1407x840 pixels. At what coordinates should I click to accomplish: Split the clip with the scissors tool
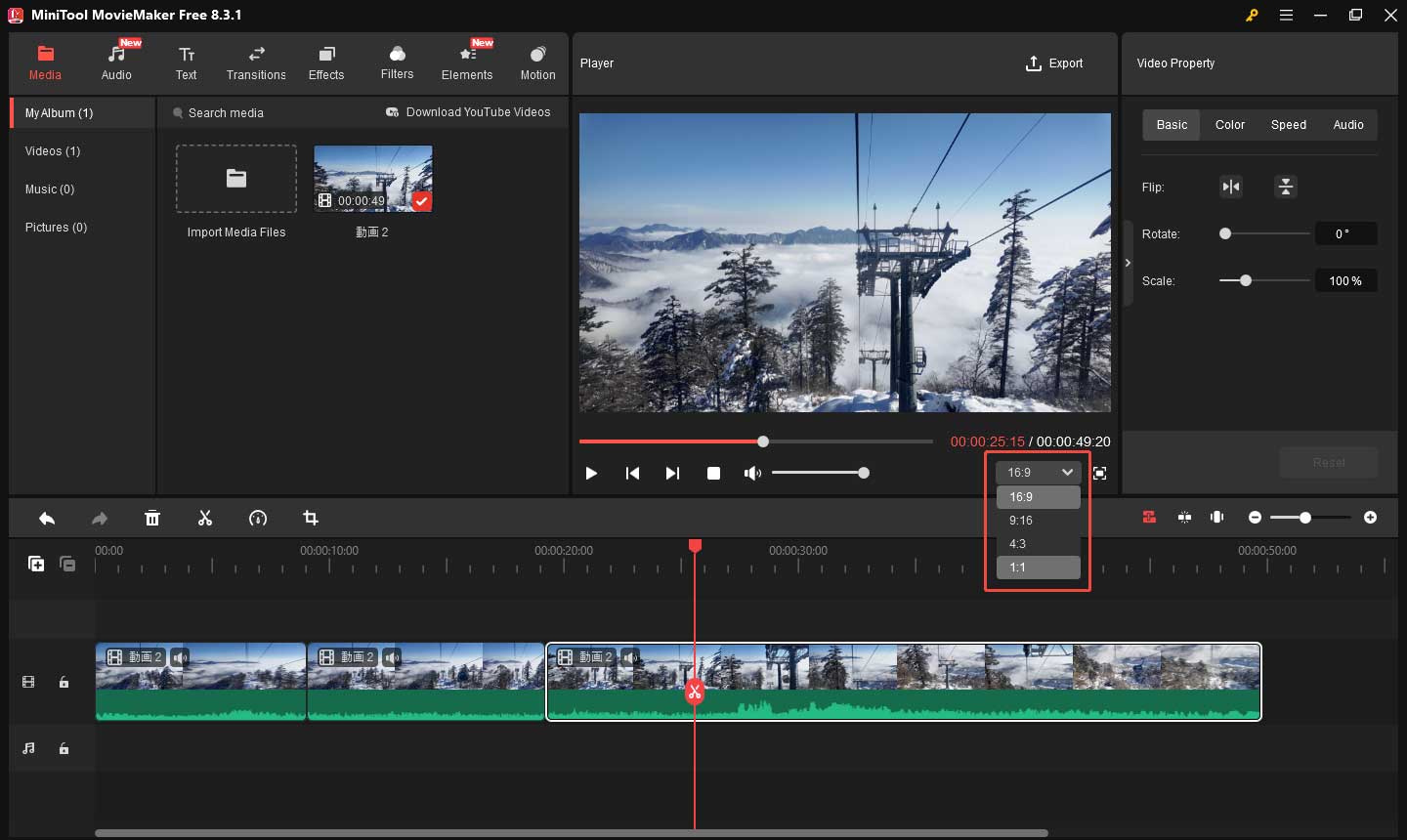coord(205,518)
